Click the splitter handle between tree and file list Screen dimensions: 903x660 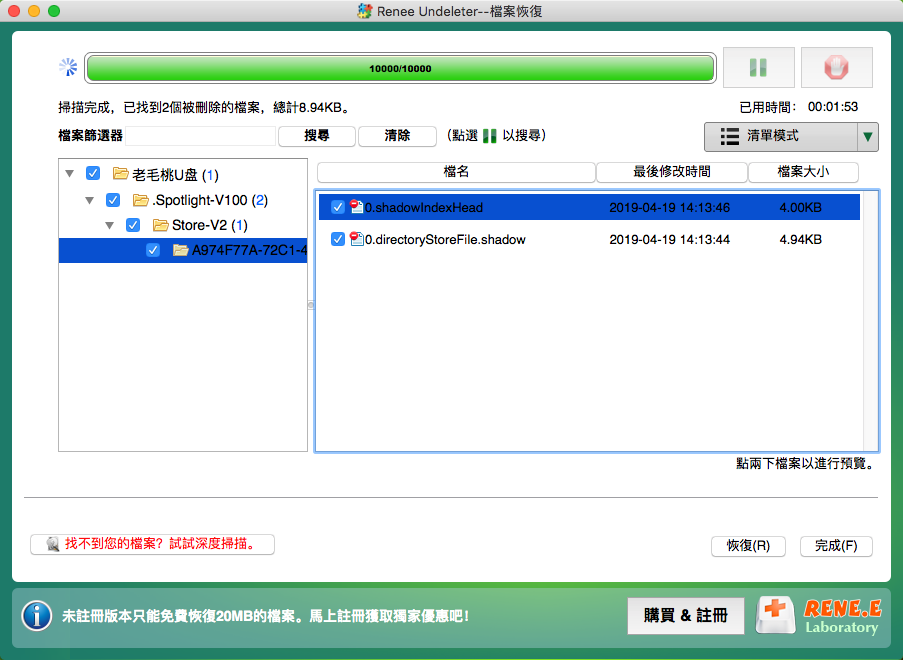311,305
